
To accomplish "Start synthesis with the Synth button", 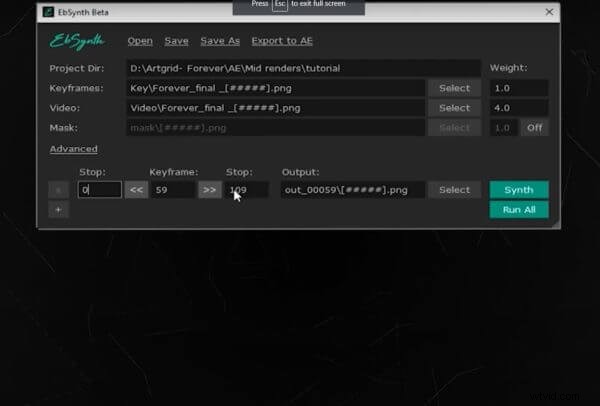I will pyautogui.click(x=519, y=190).
